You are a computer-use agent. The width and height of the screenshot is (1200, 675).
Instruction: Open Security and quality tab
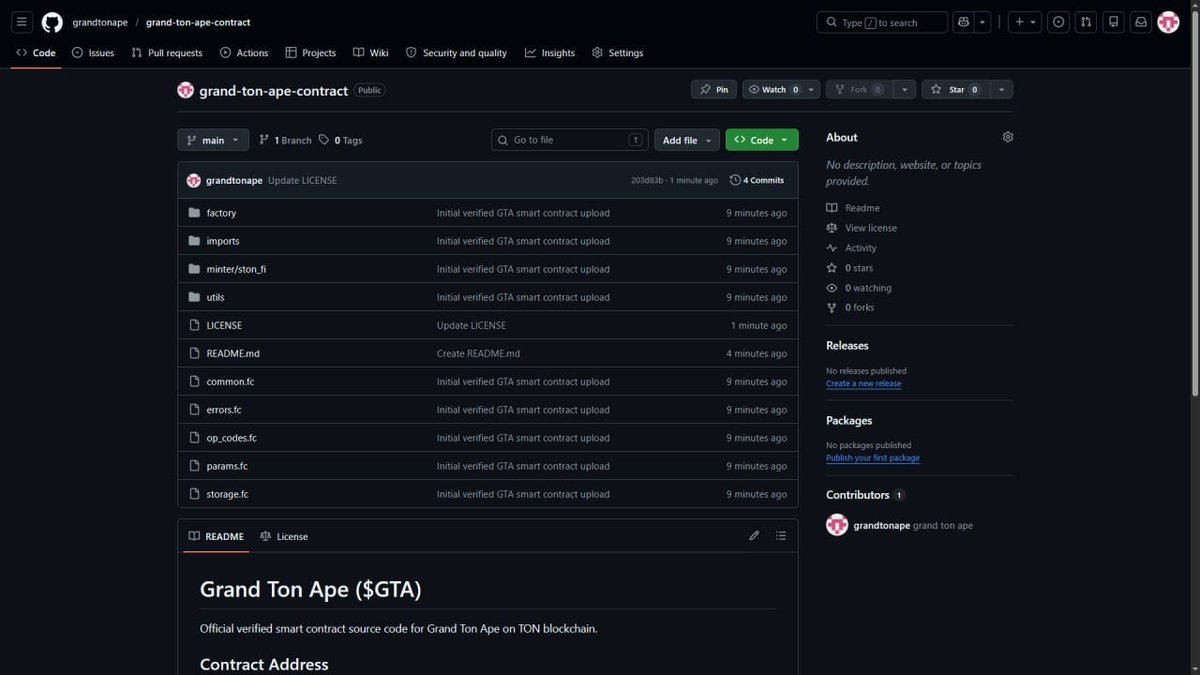456,53
